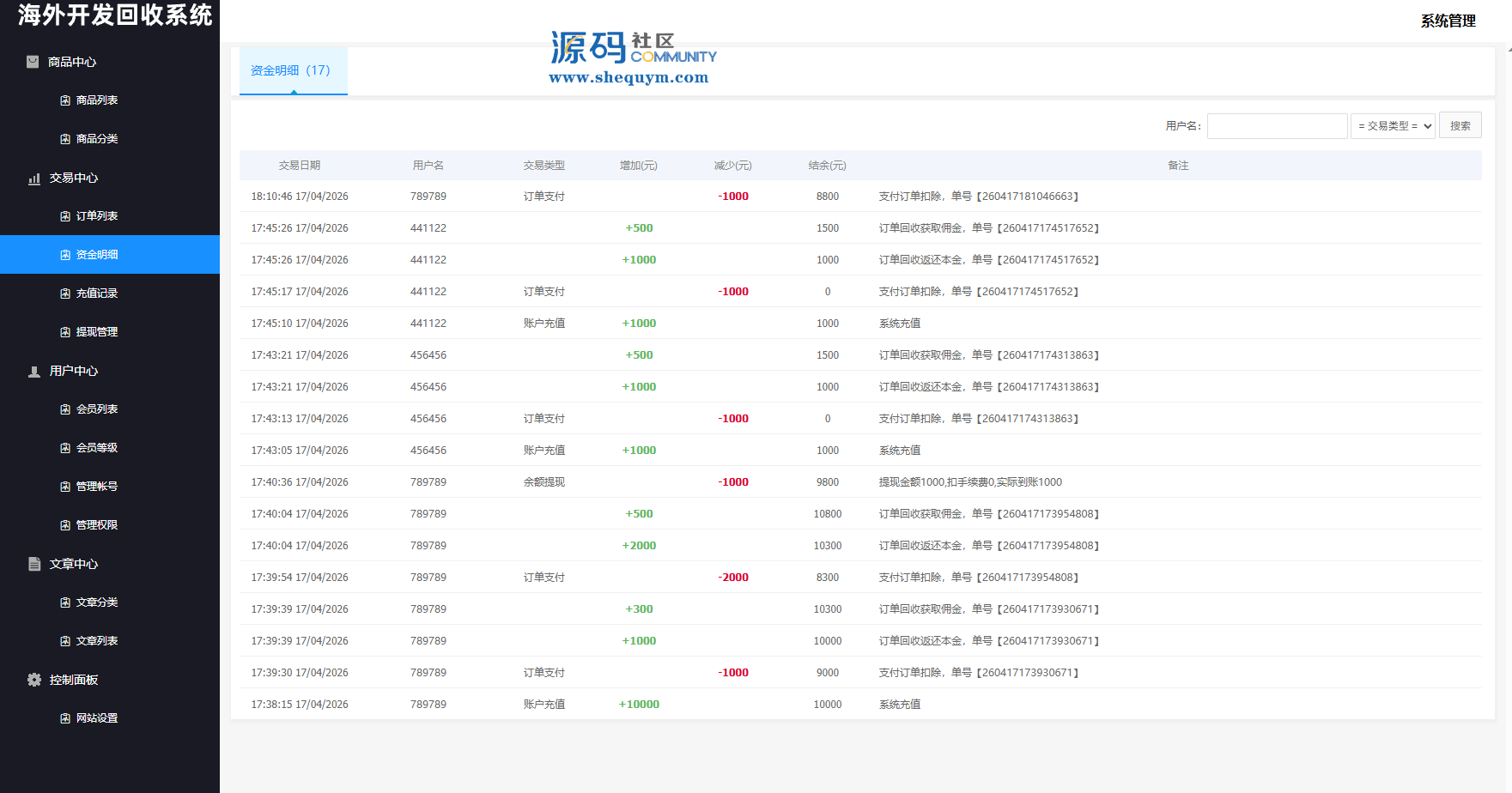The height and width of the screenshot is (793, 1512).
Task: Click the 系统管理 link at top right
Action: tap(1448, 21)
